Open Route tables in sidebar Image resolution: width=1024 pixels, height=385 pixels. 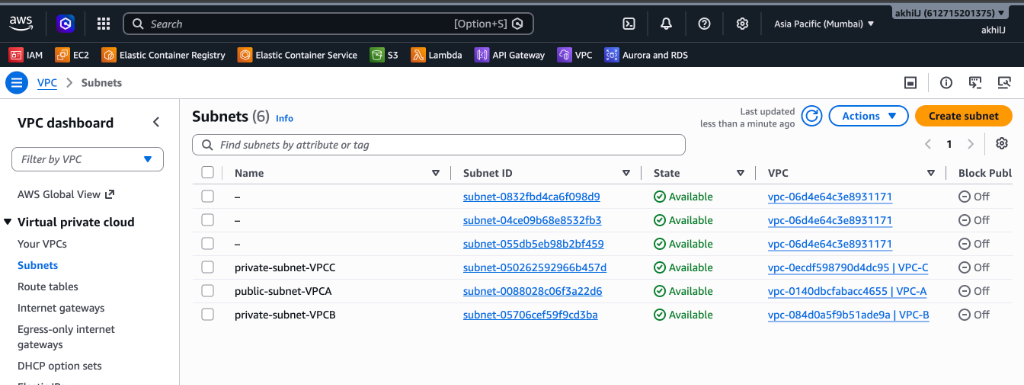click(48, 286)
